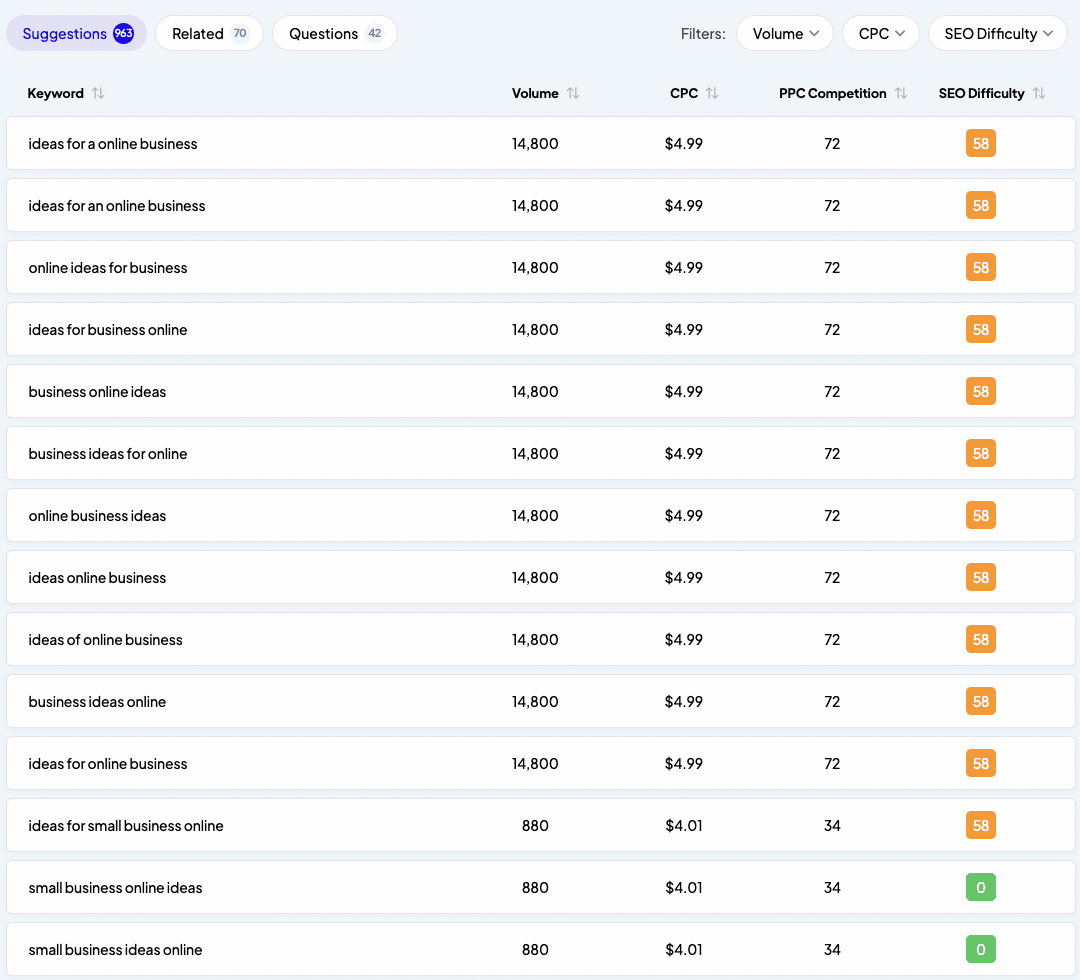This screenshot has width=1080, height=980.
Task: Open the CPC filter dropdown
Action: click(x=881, y=33)
